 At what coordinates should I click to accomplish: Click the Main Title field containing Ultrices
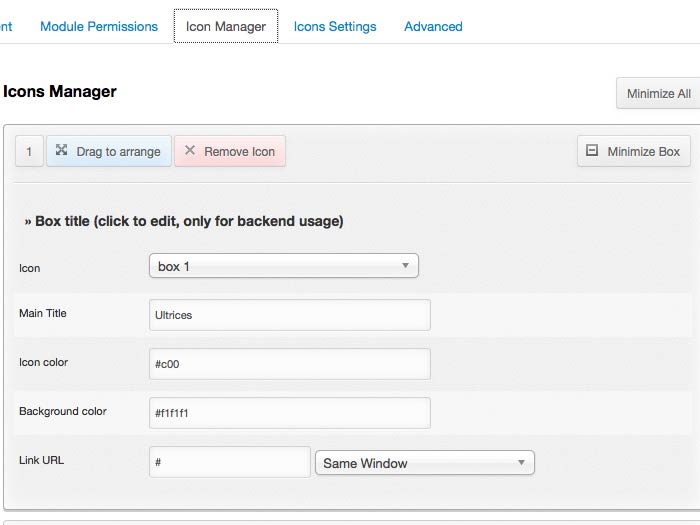tap(289, 315)
